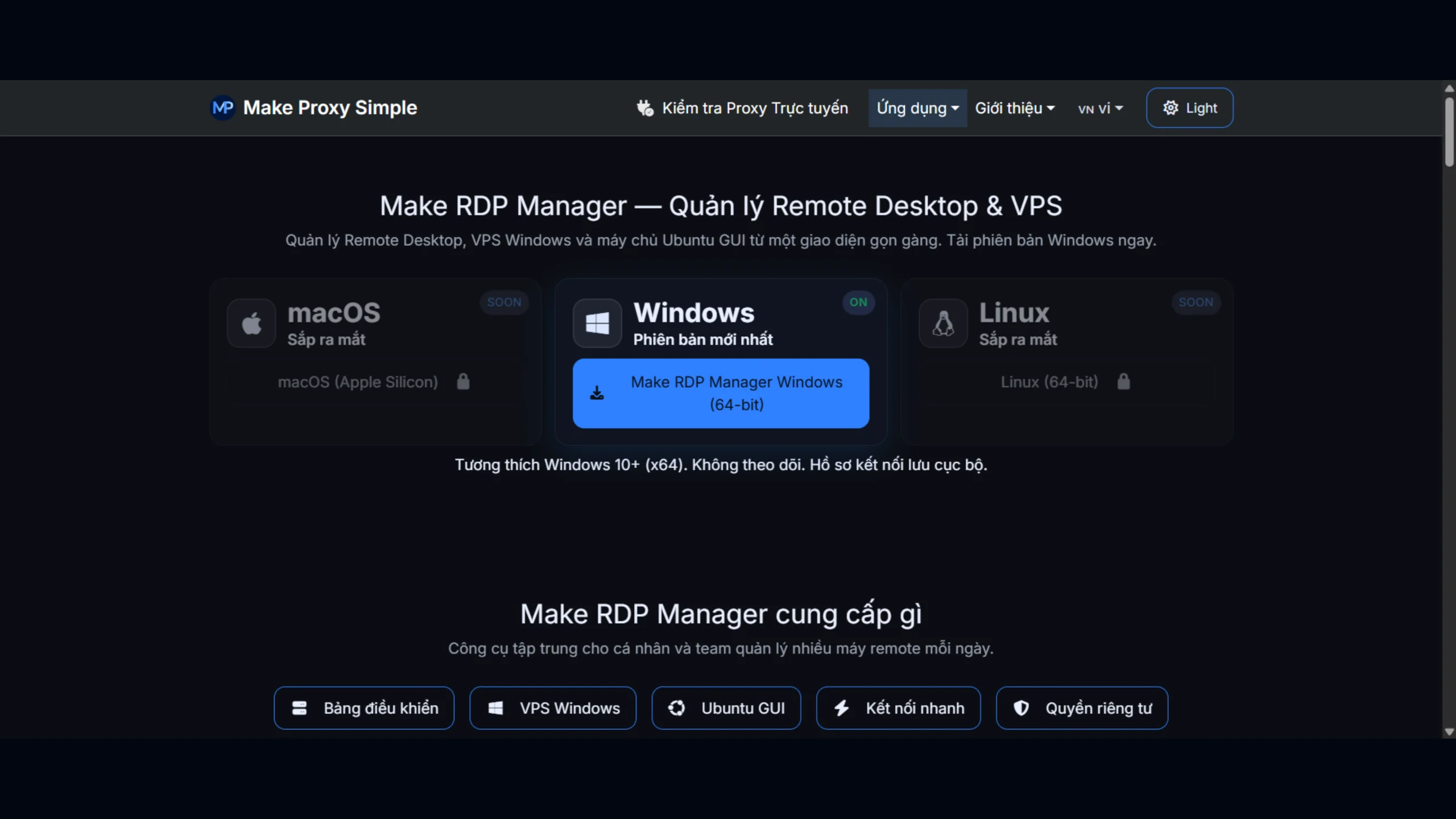The width and height of the screenshot is (1456, 819).
Task: Click the Apple logo icon on macOS card
Action: (x=251, y=323)
